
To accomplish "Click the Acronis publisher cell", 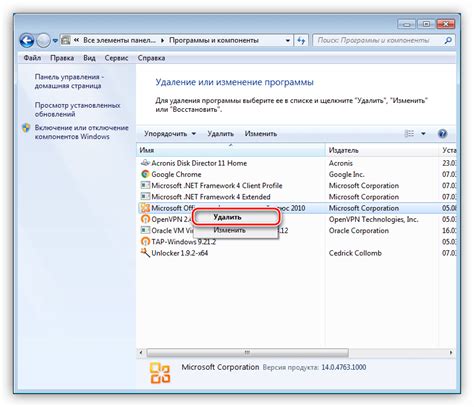I will tap(341, 163).
